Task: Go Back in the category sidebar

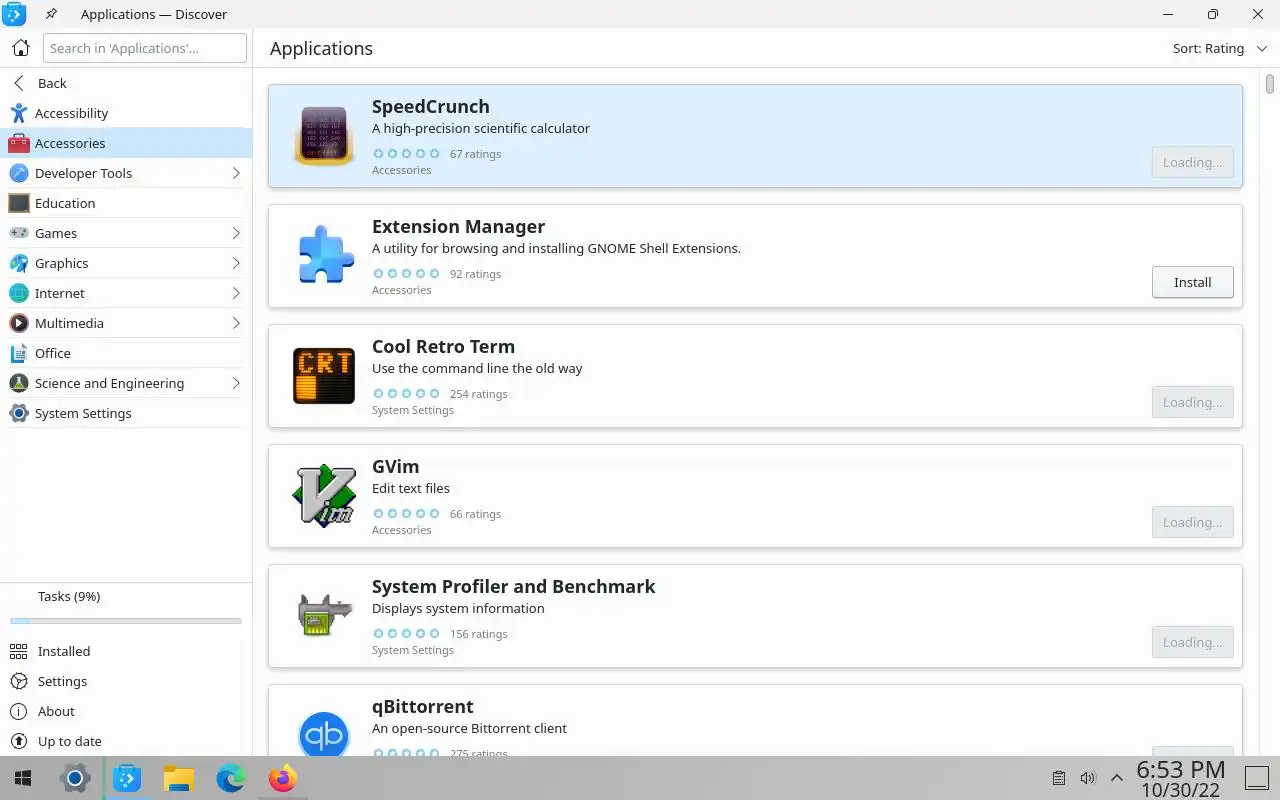Action: coord(126,83)
